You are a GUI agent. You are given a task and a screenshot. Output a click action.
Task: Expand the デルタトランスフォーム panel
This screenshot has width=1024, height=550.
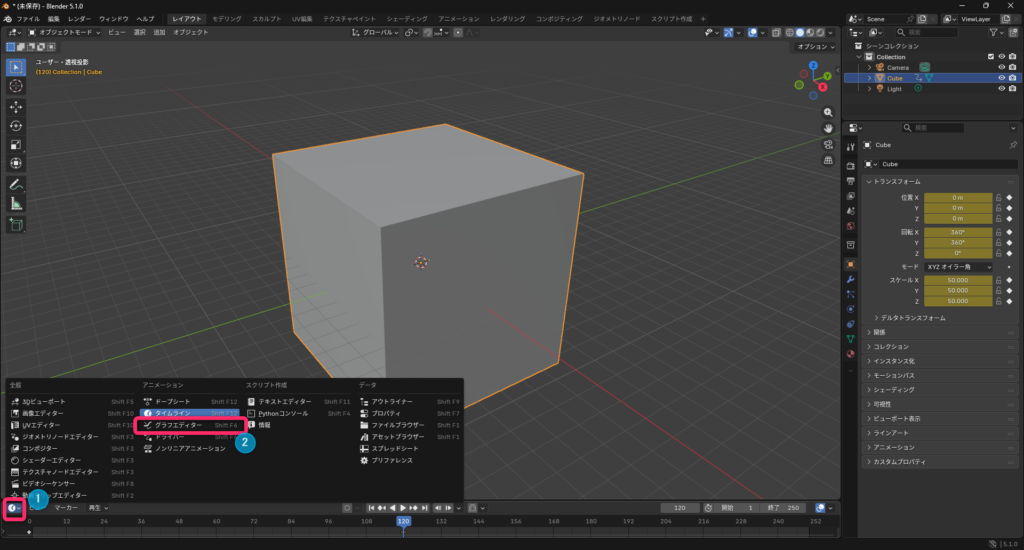pos(912,318)
